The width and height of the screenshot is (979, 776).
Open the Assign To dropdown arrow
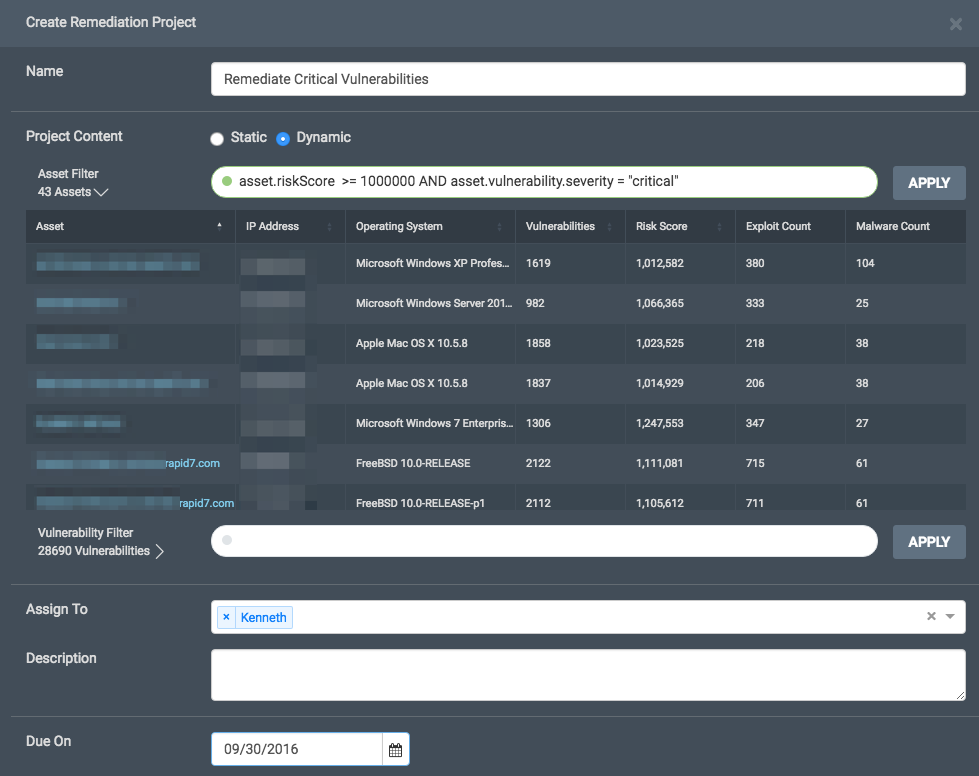click(x=950, y=617)
